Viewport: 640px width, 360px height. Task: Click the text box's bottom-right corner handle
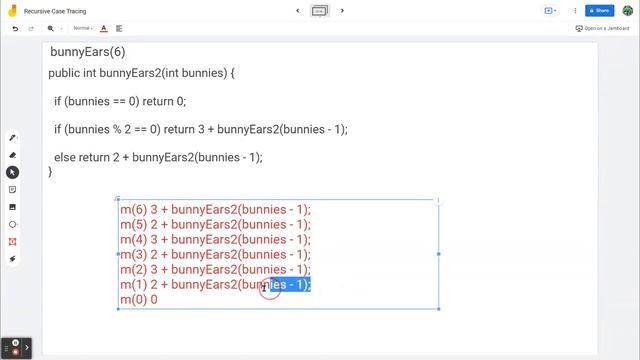(x=439, y=309)
